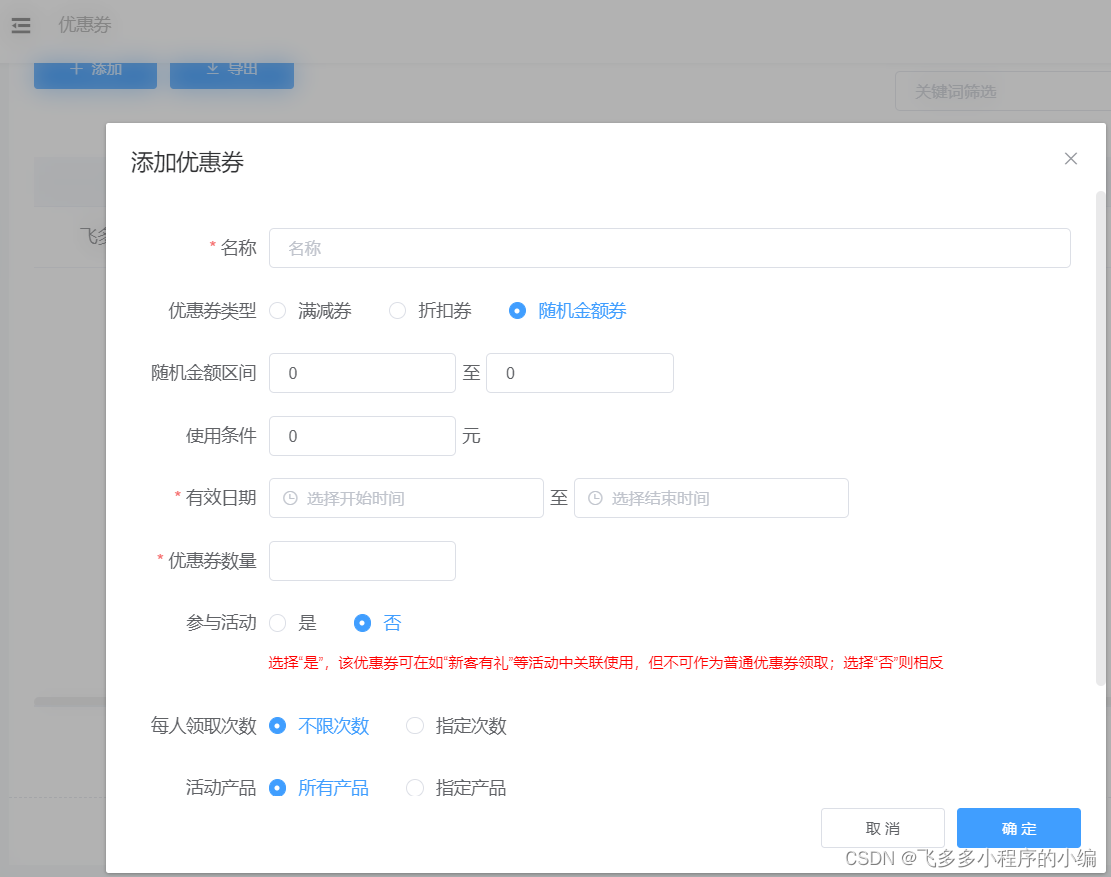Open the 选择开始时间 date picker
This screenshot has width=1111, height=877.
pyautogui.click(x=406, y=498)
